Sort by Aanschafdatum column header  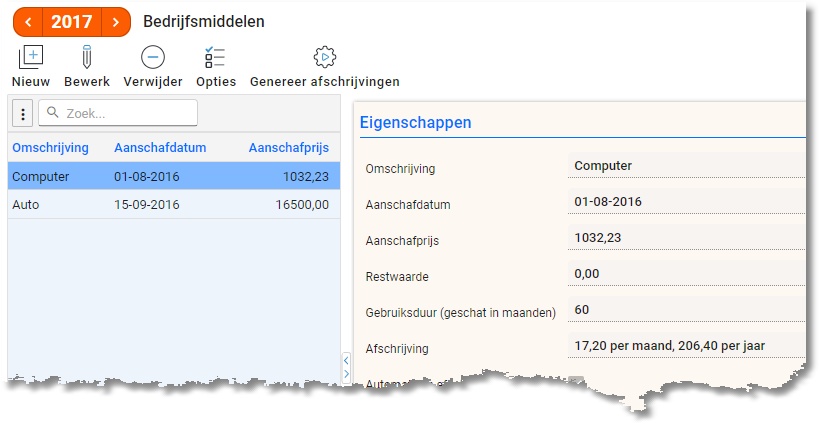click(160, 147)
